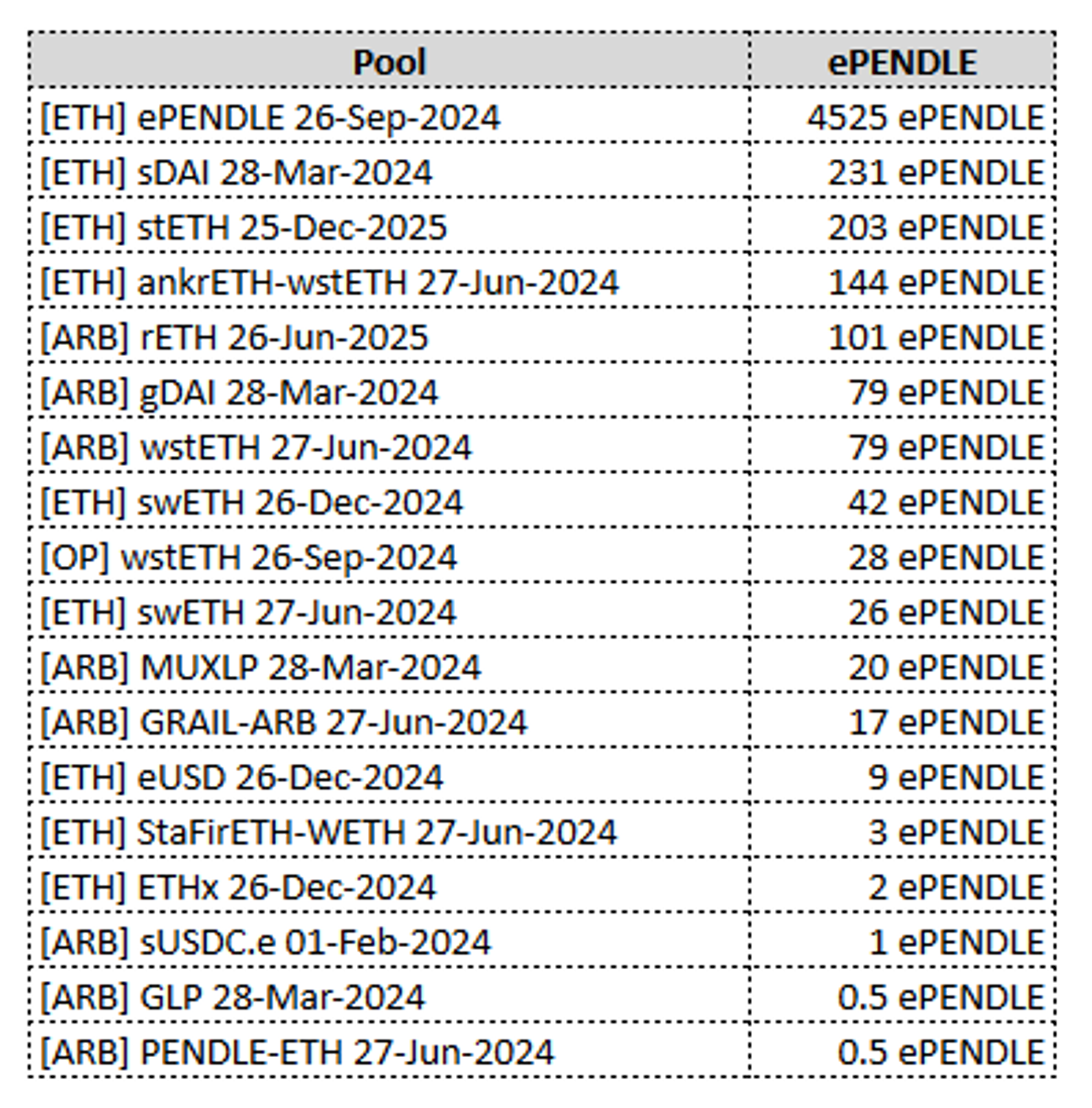Click the ankrETH-wstETH 27-Jun-2024 pool cell
The width and height of the screenshot is (1092, 1108).
coord(330,283)
